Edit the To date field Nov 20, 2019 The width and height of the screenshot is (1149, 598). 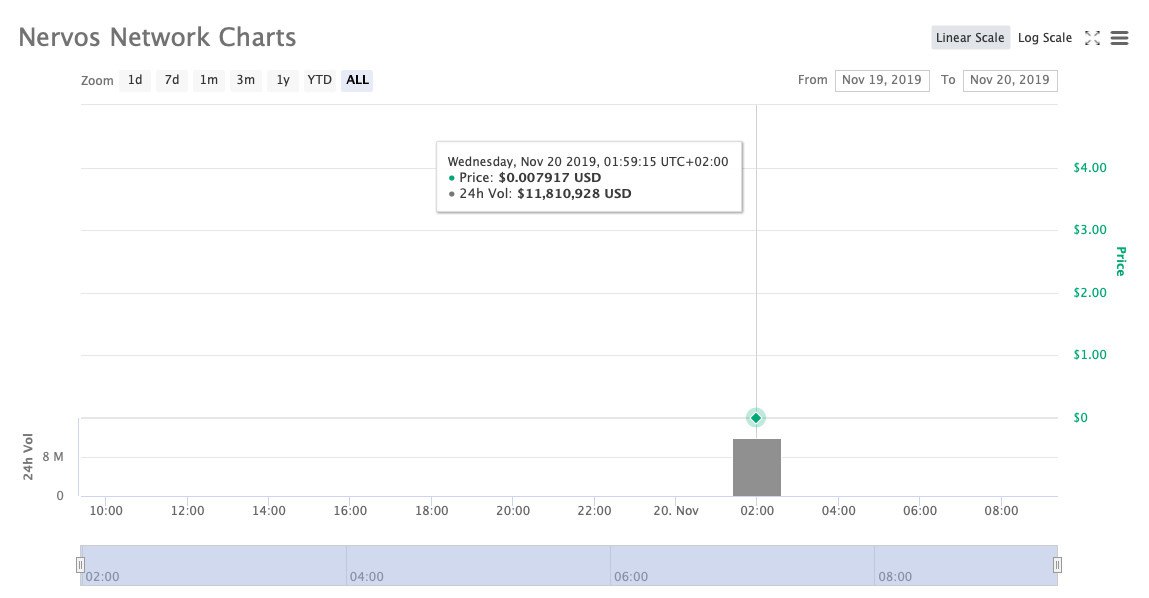point(1010,80)
